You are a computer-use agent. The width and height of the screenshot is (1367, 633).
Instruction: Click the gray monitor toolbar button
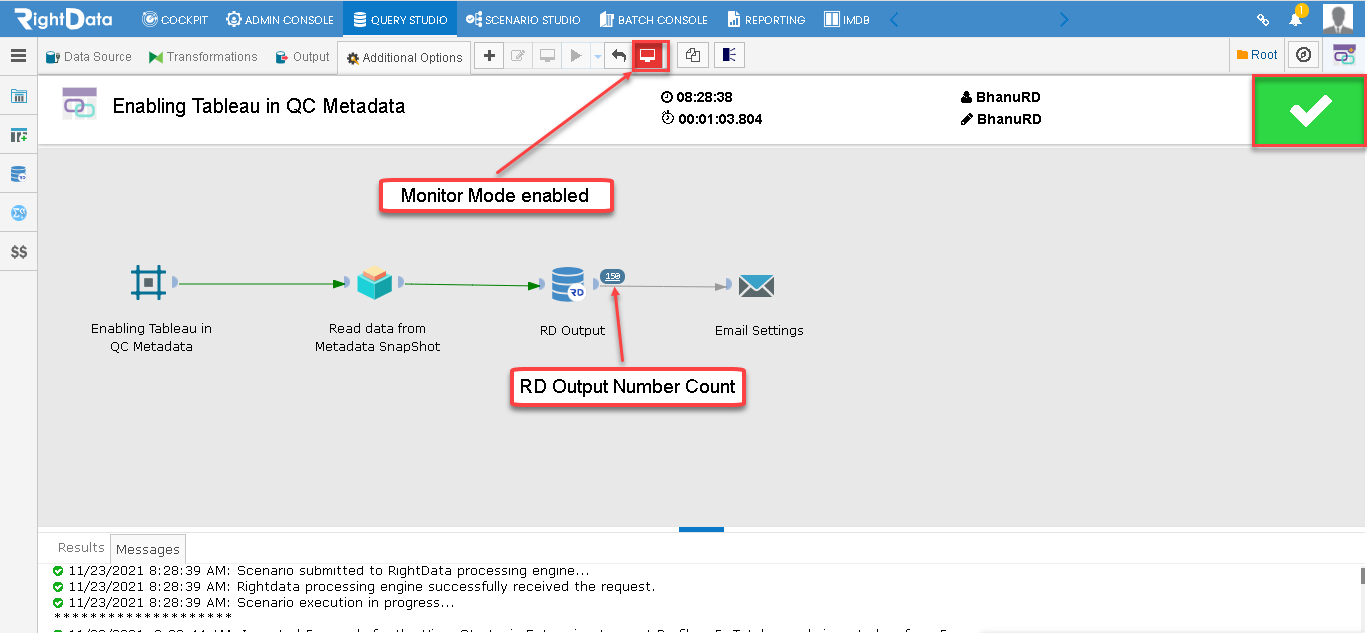pos(547,56)
